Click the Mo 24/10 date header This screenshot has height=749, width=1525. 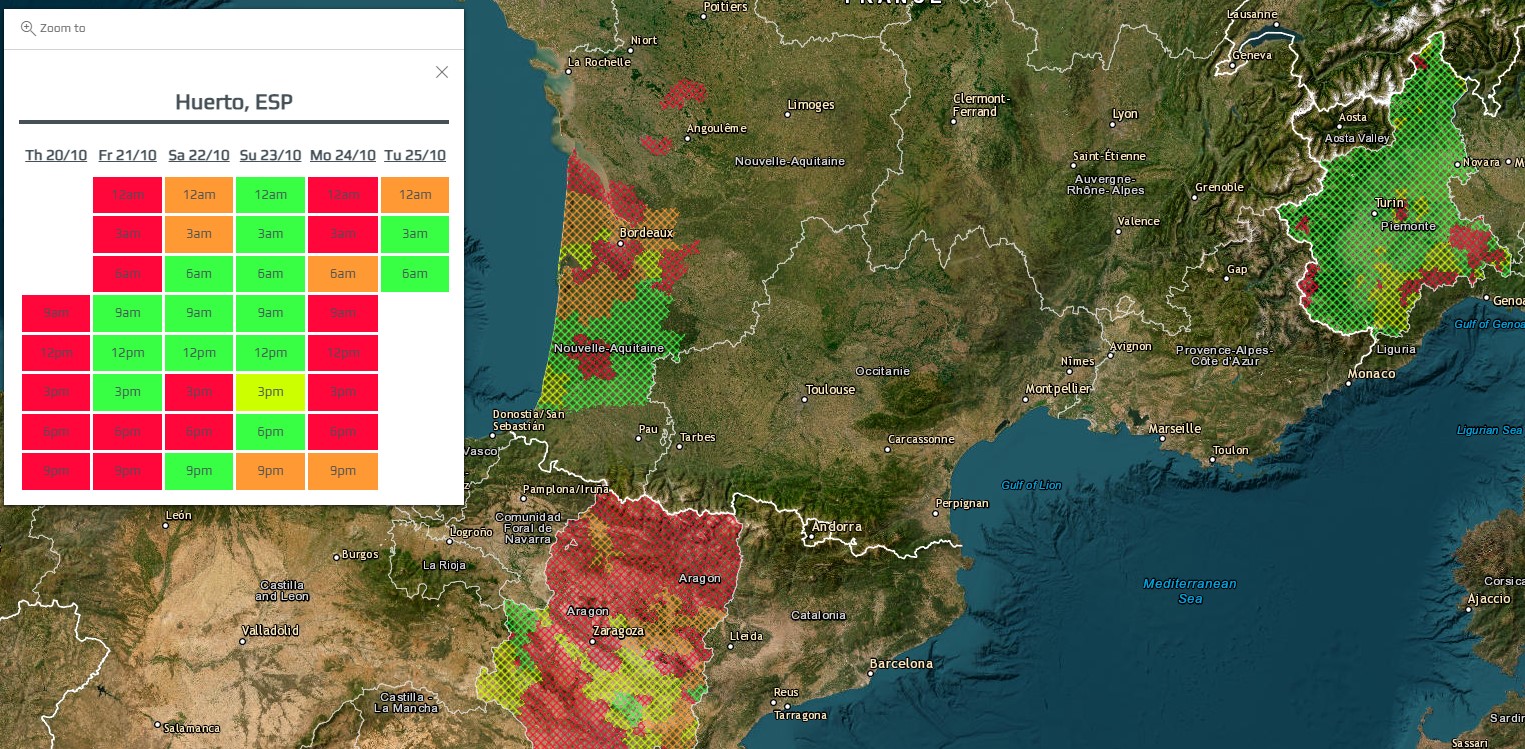(342, 155)
